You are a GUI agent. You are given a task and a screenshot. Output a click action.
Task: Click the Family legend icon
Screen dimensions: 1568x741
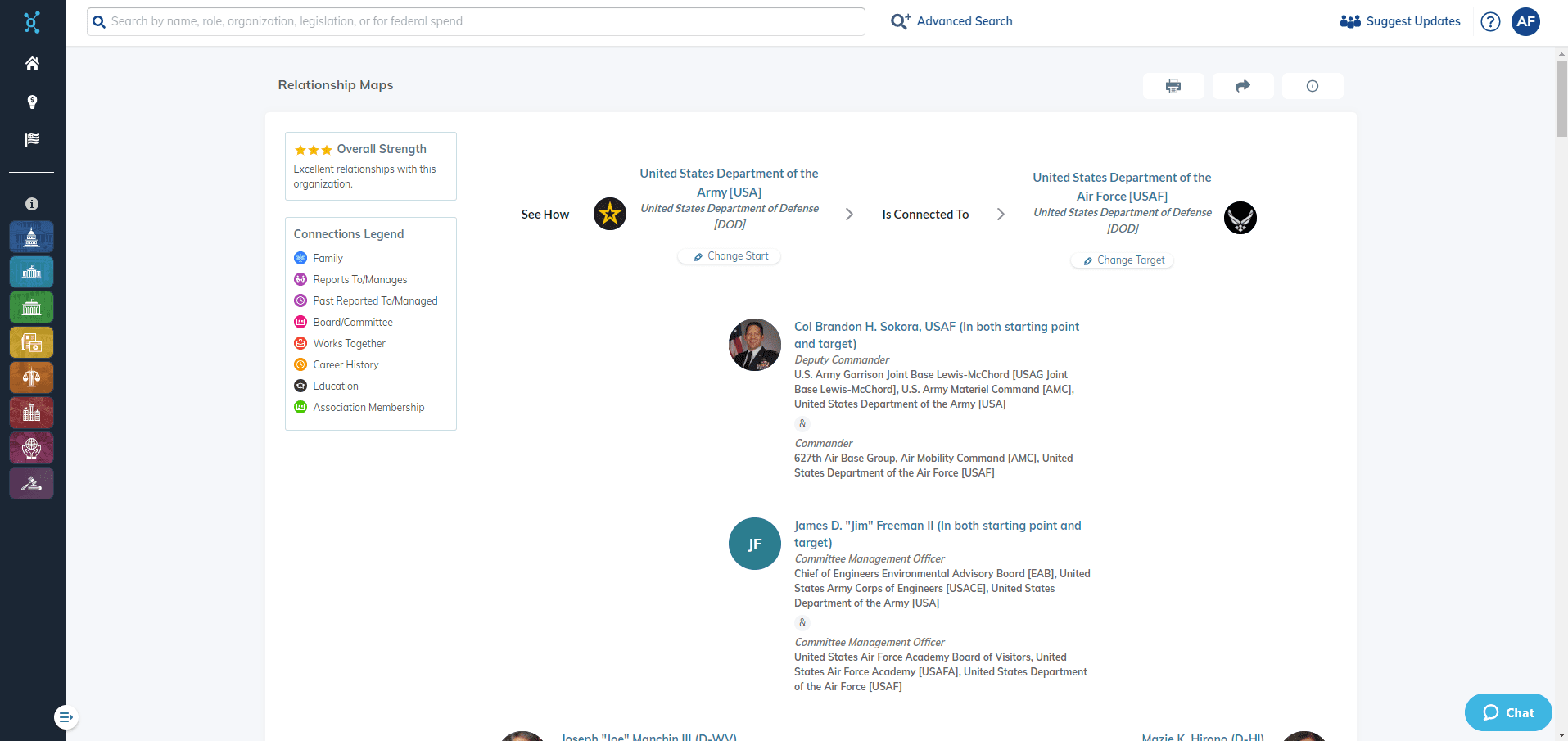click(x=300, y=258)
